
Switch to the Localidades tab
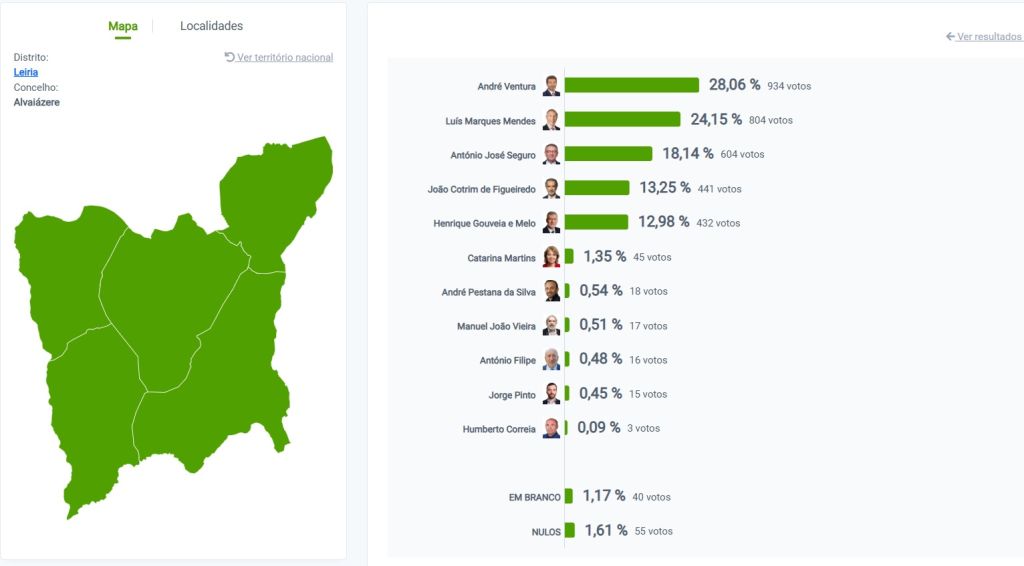[x=211, y=26]
